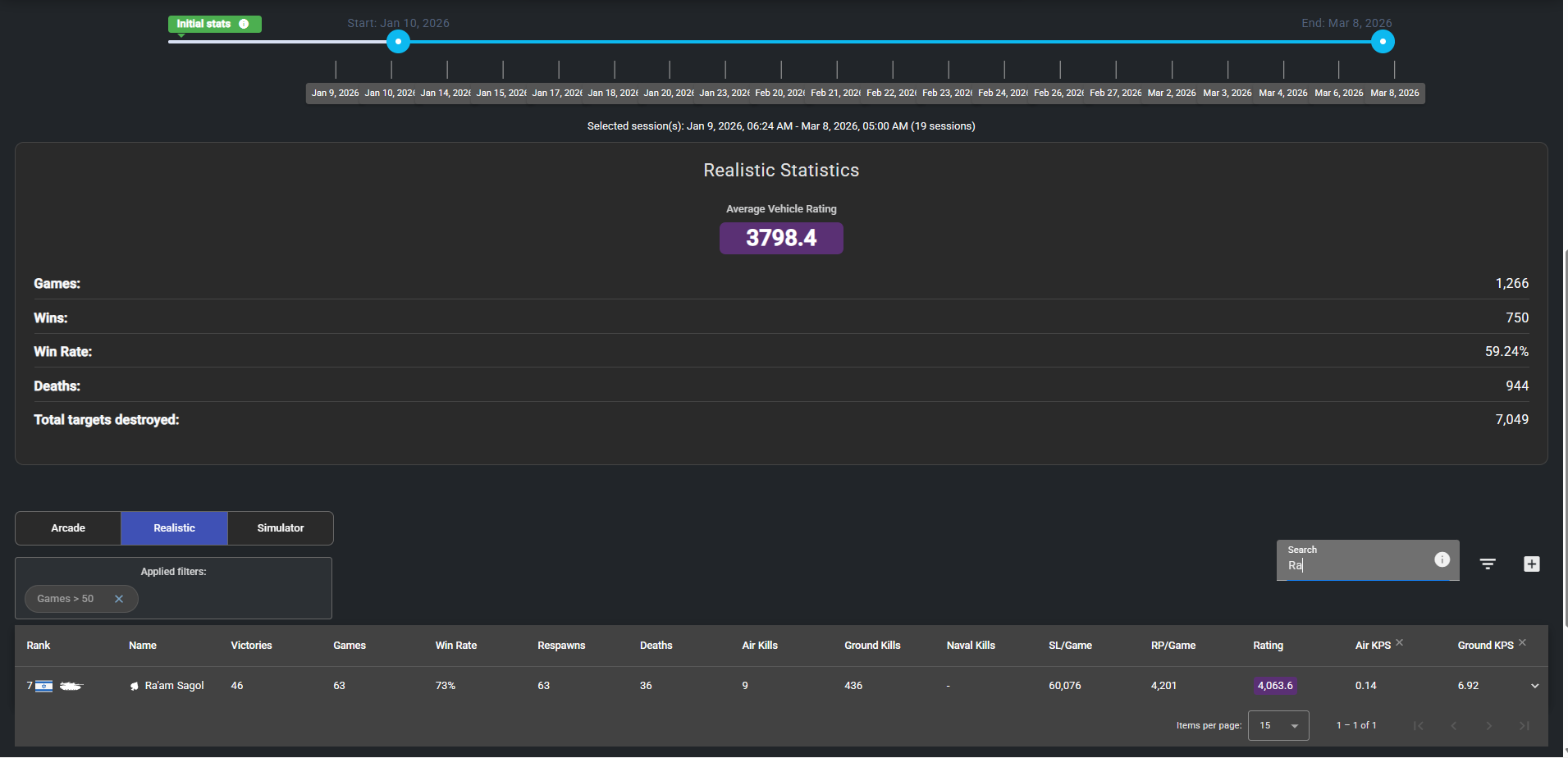Open the Items per page dropdown
Screen dimensions: 1568x758
pos(1278,726)
